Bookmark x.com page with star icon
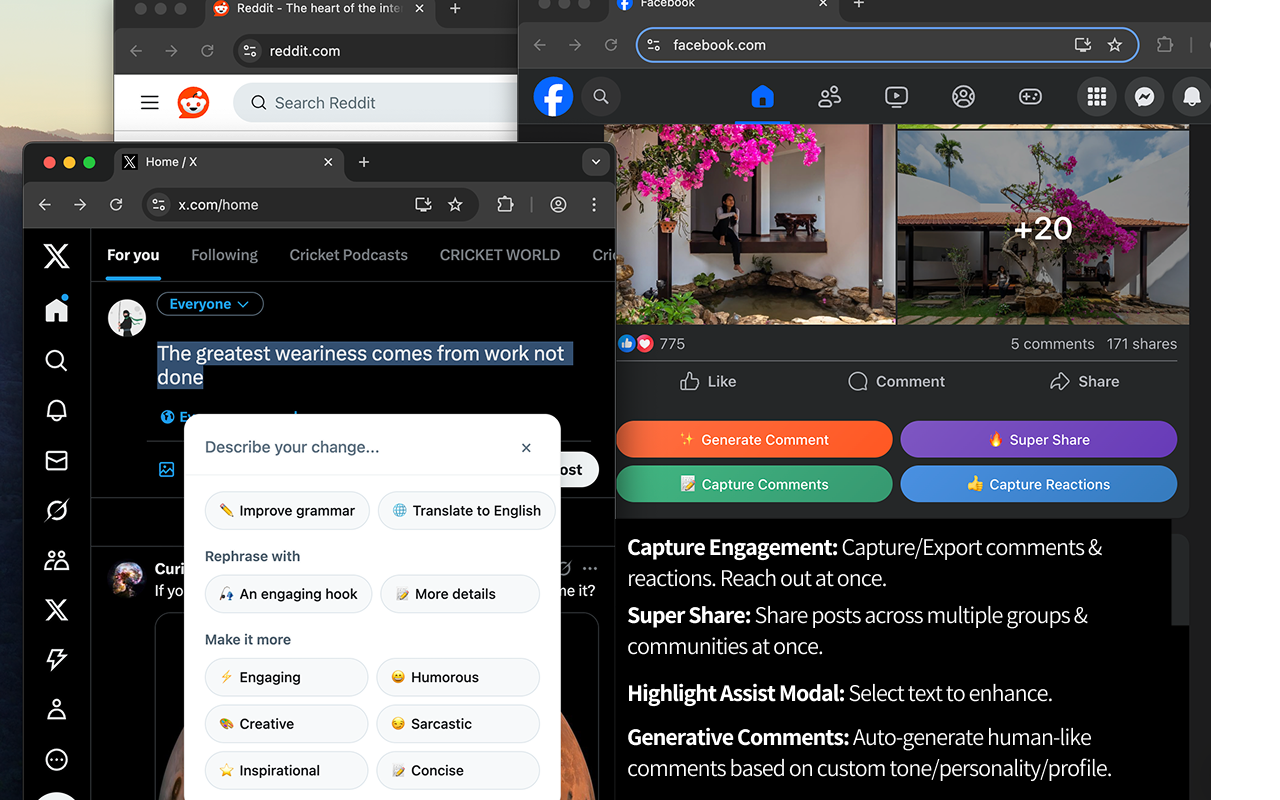The width and height of the screenshot is (1280, 800). (455, 204)
